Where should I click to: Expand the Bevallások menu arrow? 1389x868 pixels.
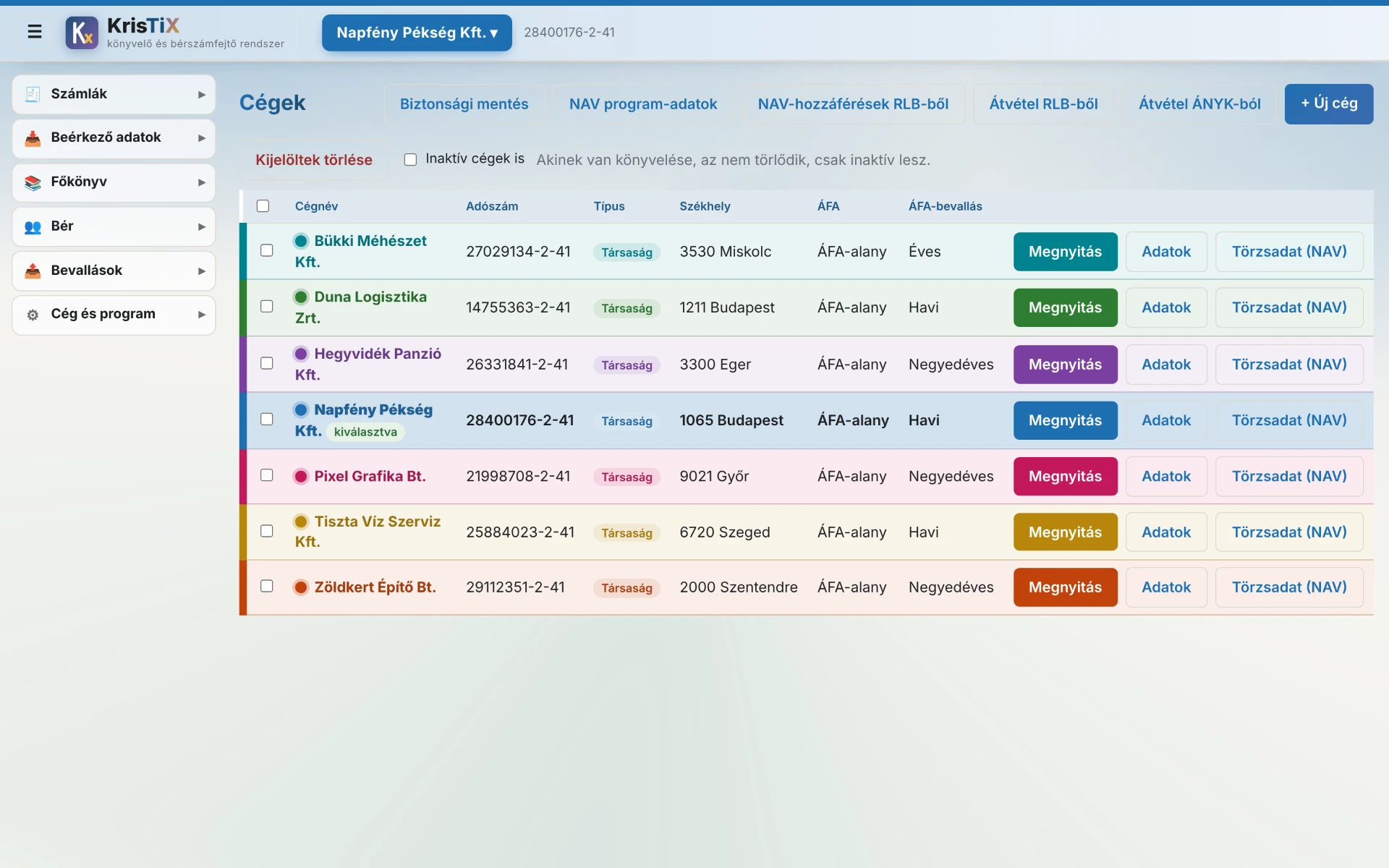point(202,271)
